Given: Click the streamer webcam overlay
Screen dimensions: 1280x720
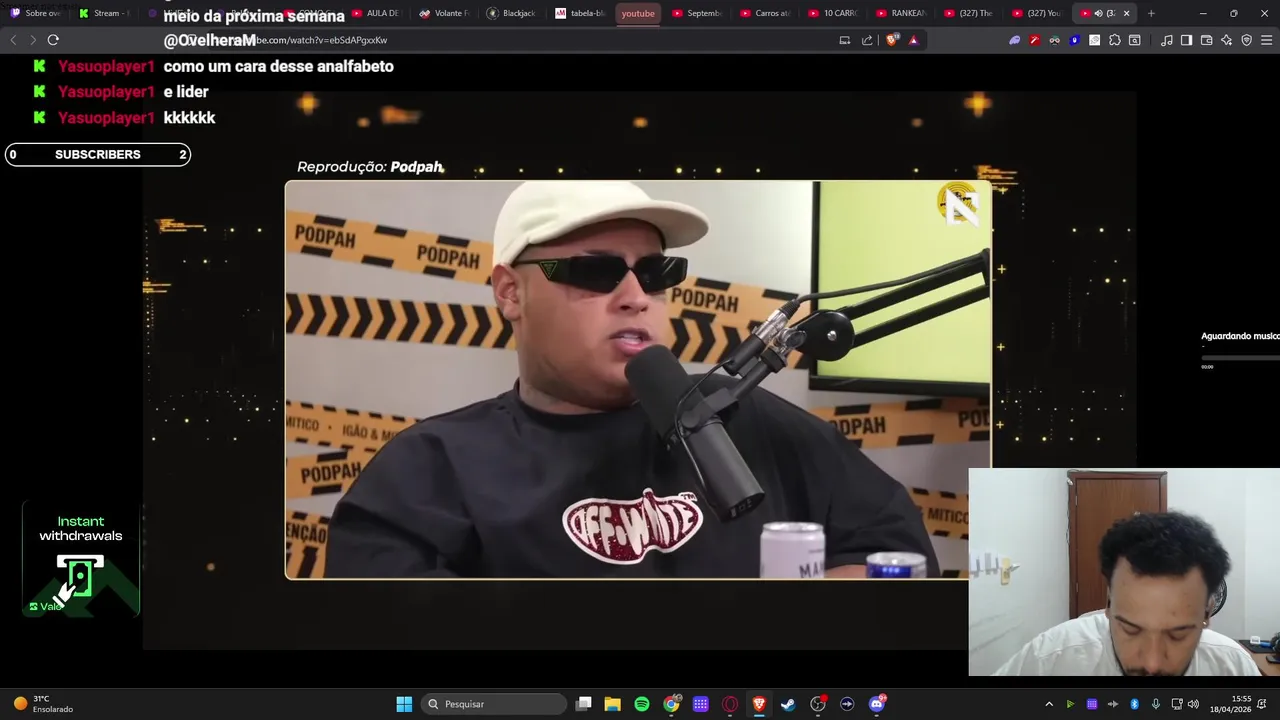Looking at the screenshot, I should [1124, 572].
